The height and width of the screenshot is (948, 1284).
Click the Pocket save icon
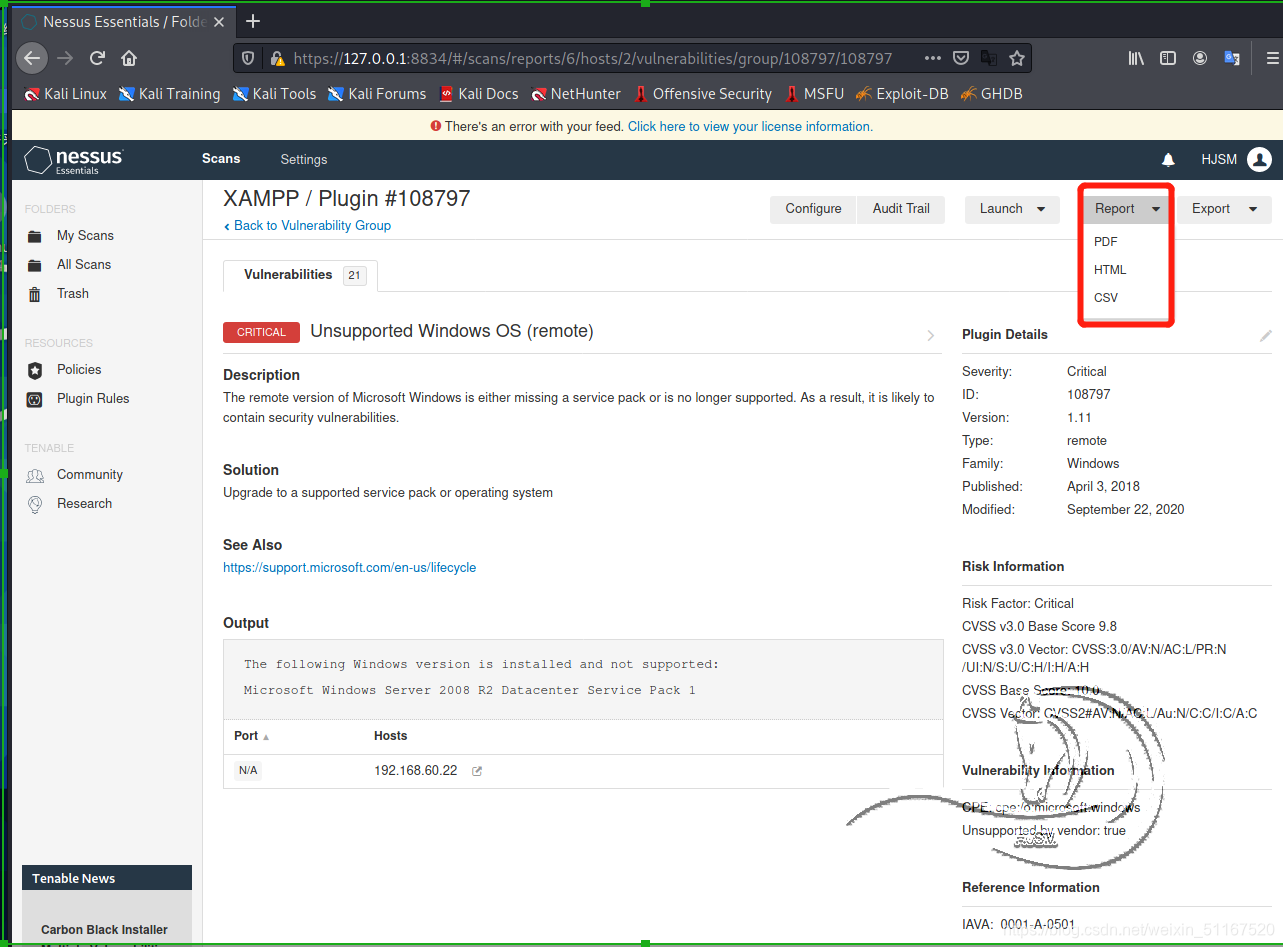point(961,58)
